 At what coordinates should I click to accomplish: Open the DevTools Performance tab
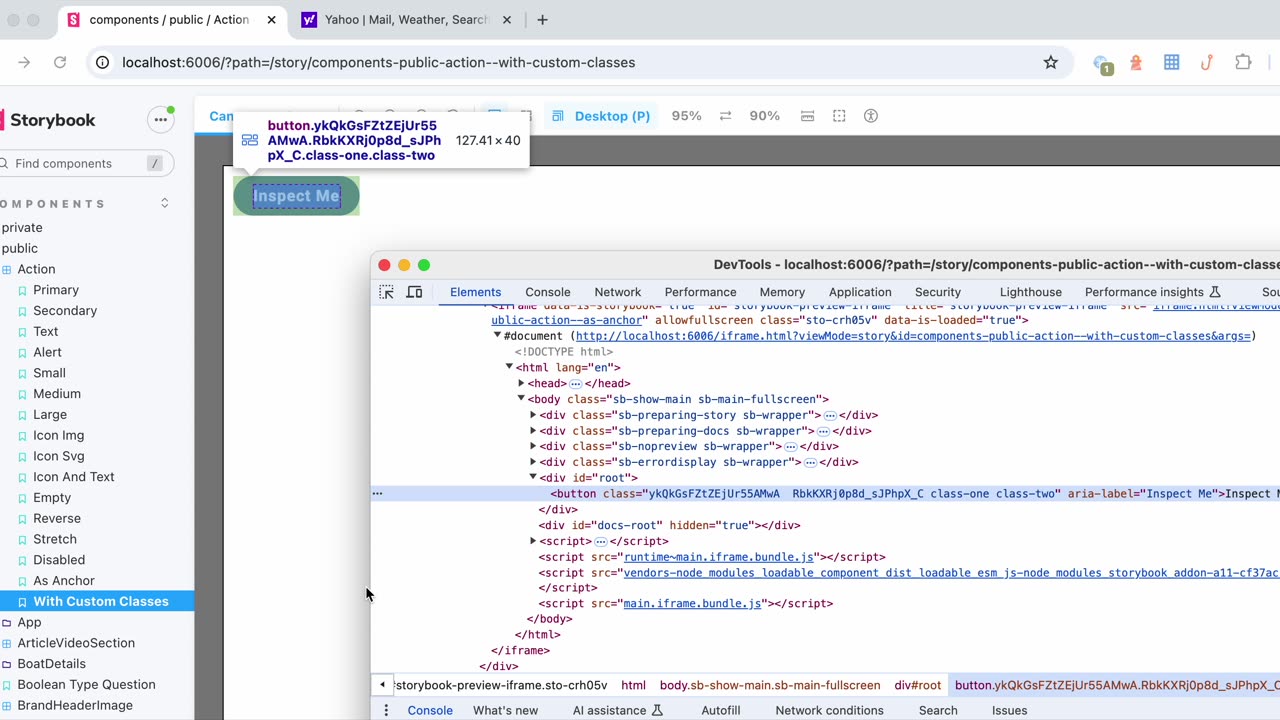(x=700, y=292)
